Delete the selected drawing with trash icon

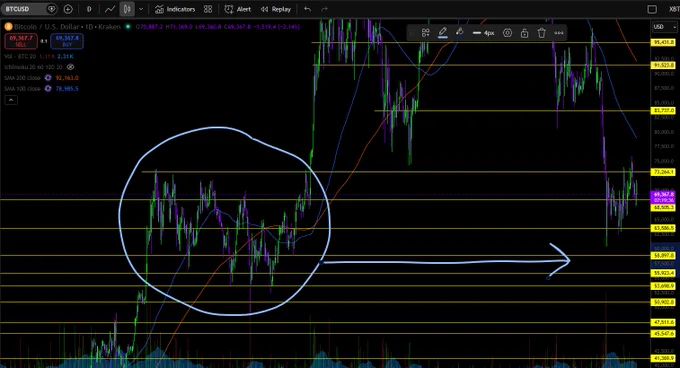[541, 33]
